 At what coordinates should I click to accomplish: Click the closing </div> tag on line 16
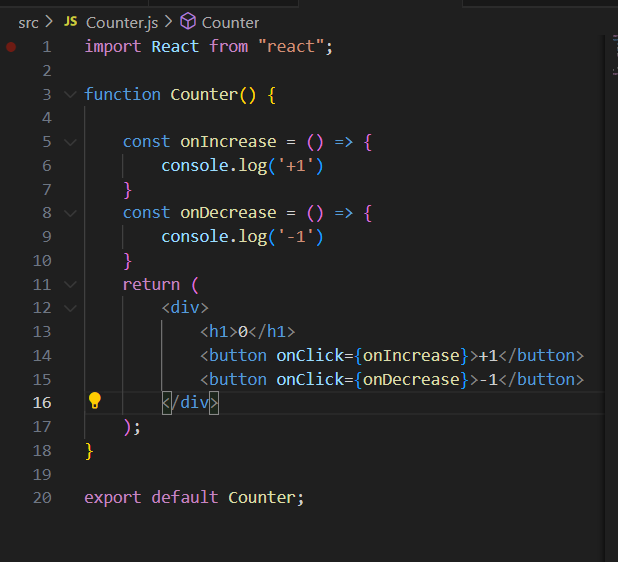click(x=190, y=403)
